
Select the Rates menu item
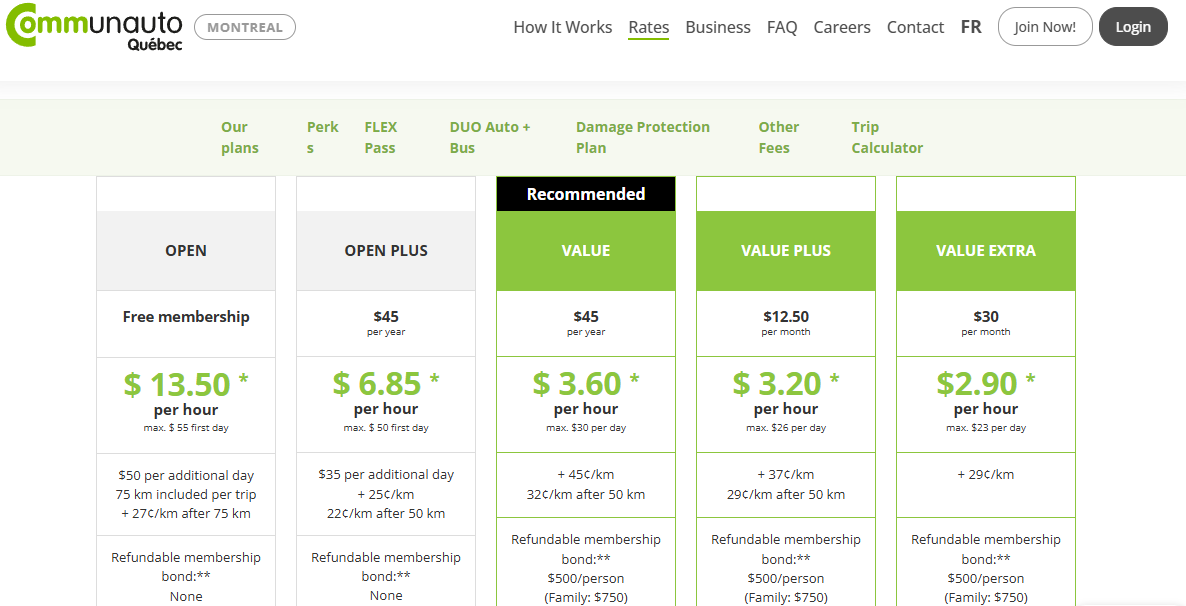(x=649, y=27)
